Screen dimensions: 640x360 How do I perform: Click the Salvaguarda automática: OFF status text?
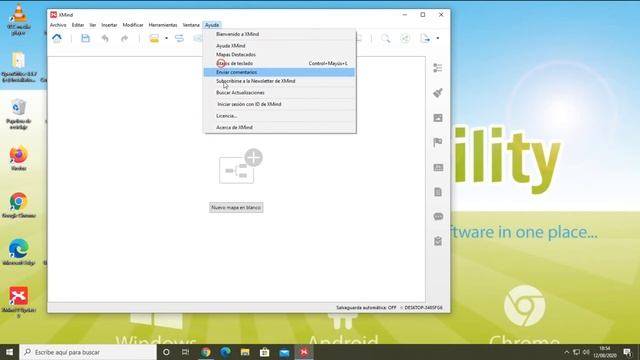pyautogui.click(x=366, y=308)
